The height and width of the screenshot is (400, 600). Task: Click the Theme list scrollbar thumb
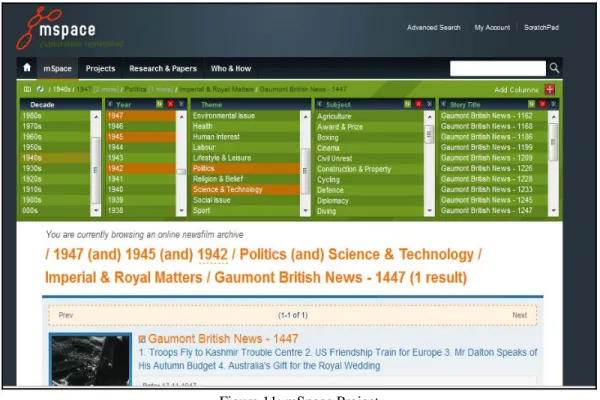tap(305, 171)
